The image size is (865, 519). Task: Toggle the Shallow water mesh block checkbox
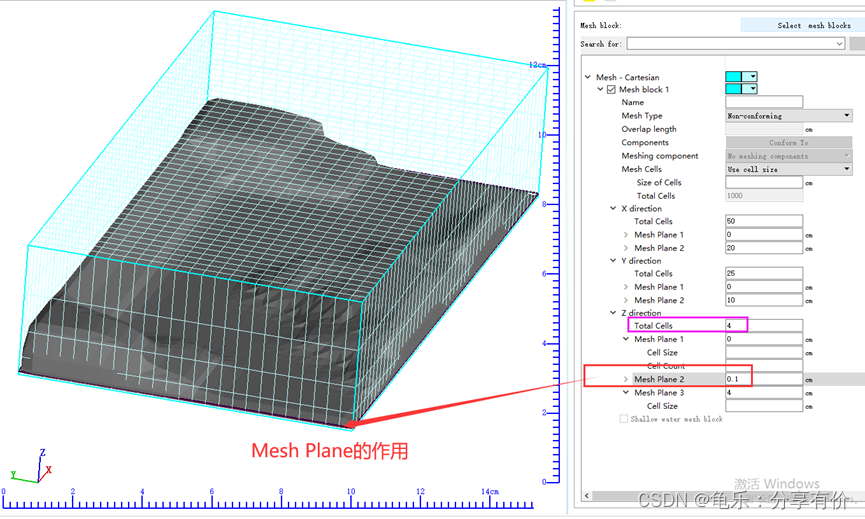point(624,419)
